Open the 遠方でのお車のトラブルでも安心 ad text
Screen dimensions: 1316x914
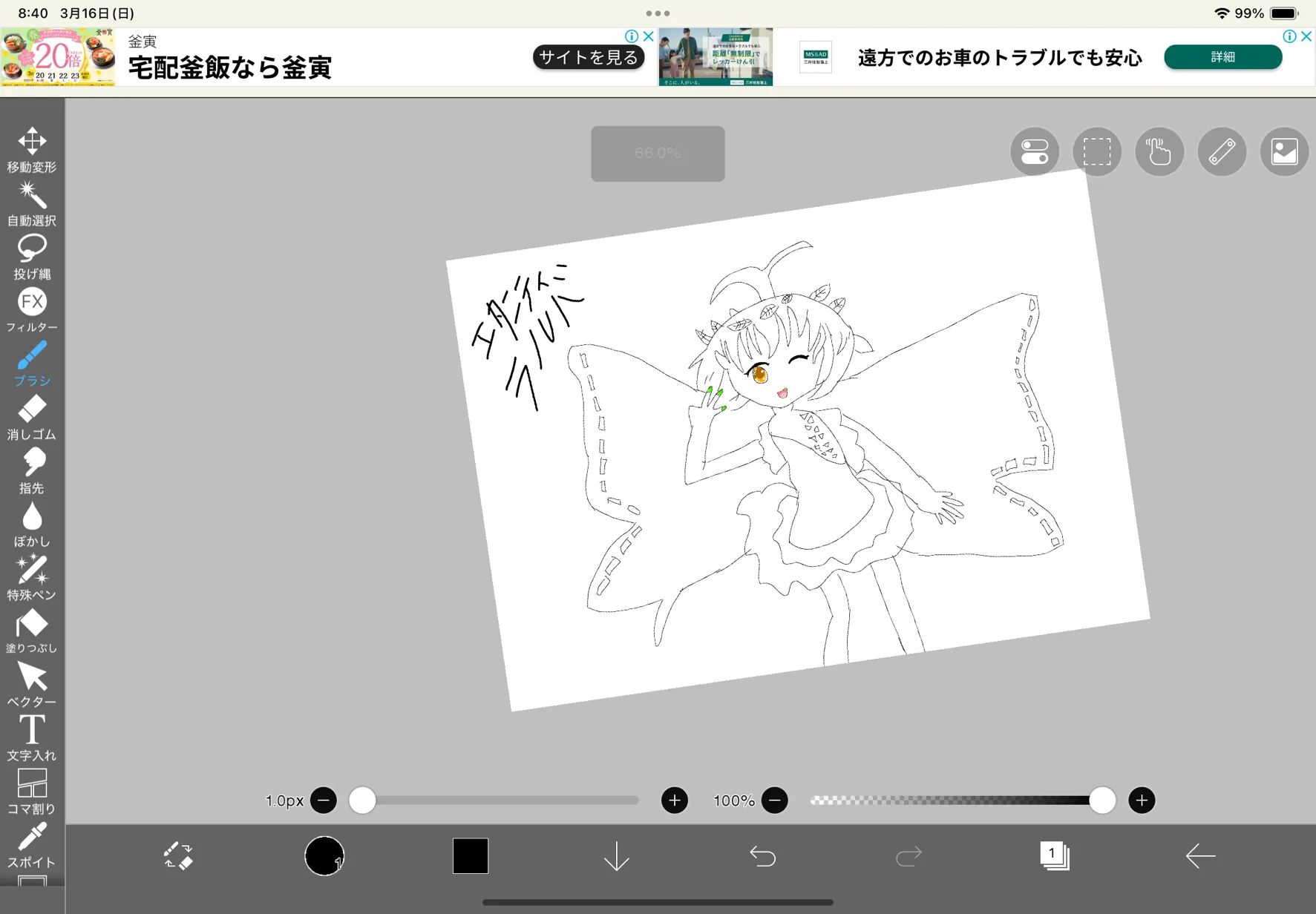click(1000, 58)
